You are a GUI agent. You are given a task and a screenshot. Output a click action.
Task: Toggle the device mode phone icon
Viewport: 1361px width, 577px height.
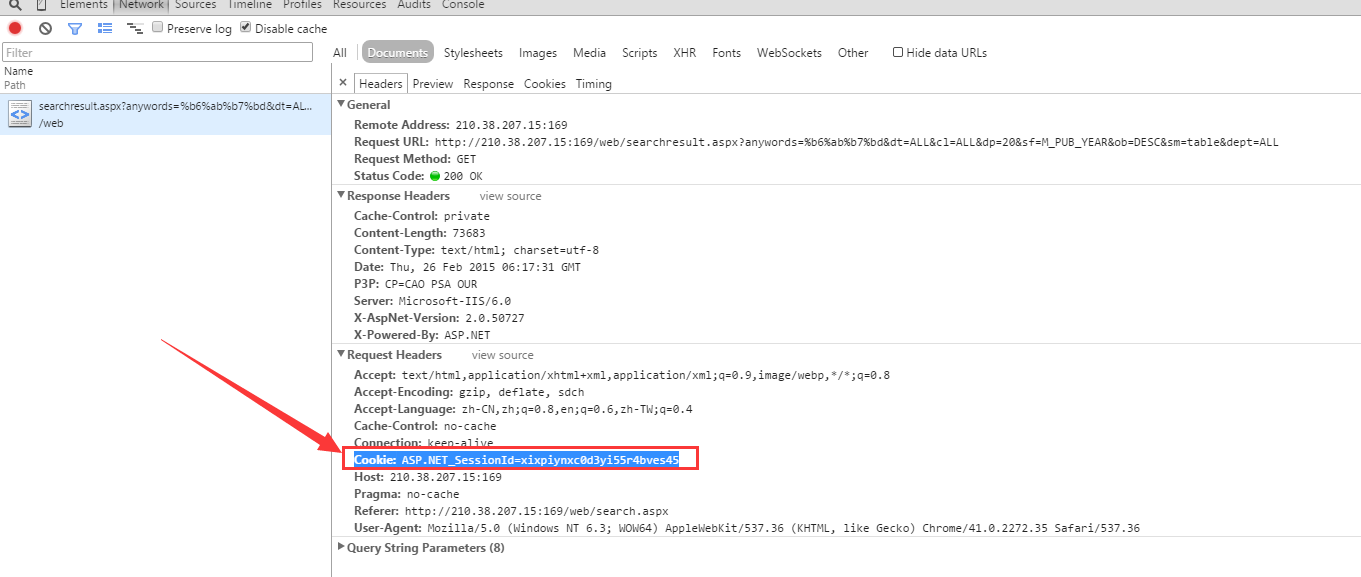[x=41, y=5]
